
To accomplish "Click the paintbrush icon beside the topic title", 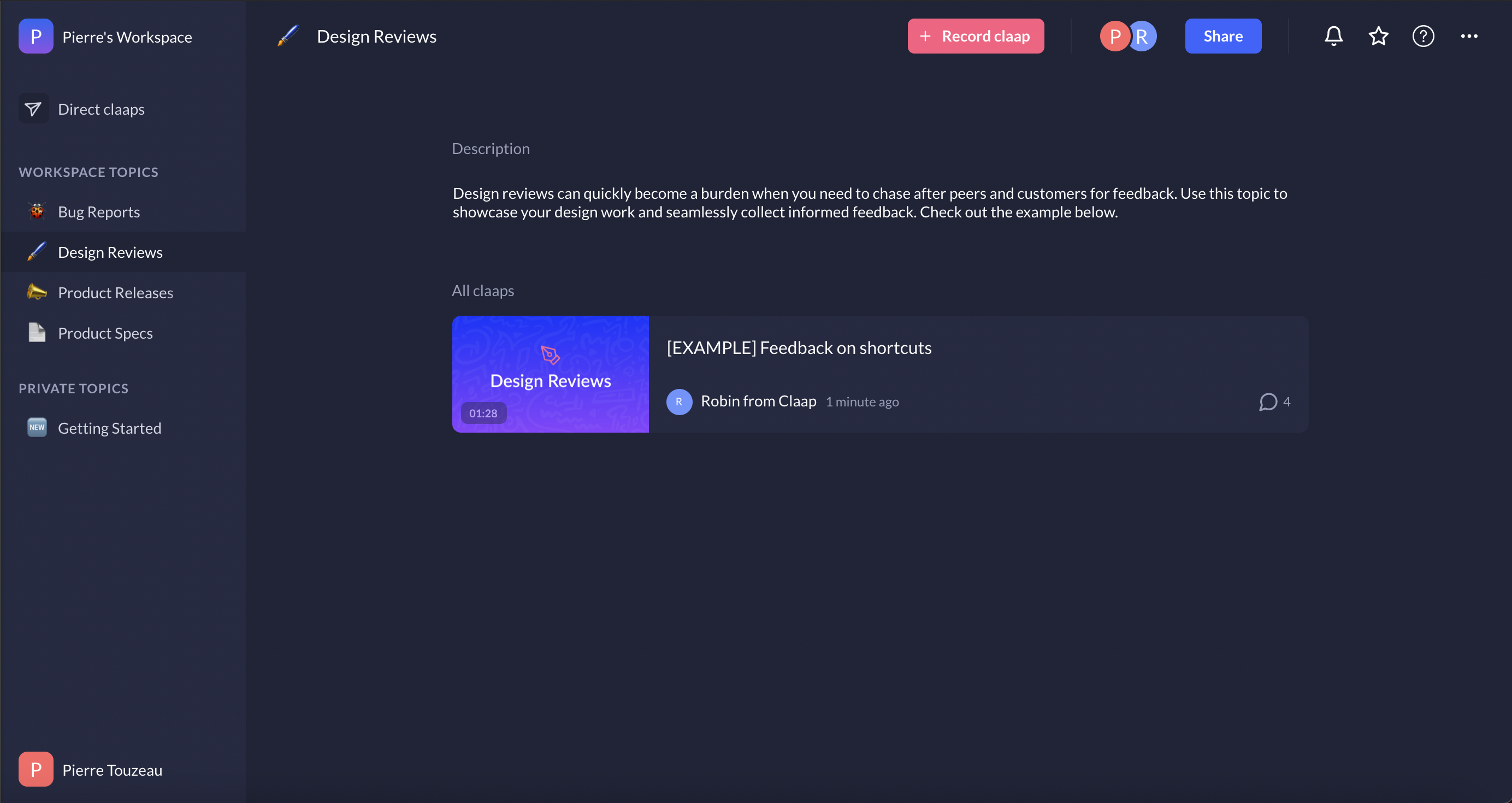I will tap(288, 37).
